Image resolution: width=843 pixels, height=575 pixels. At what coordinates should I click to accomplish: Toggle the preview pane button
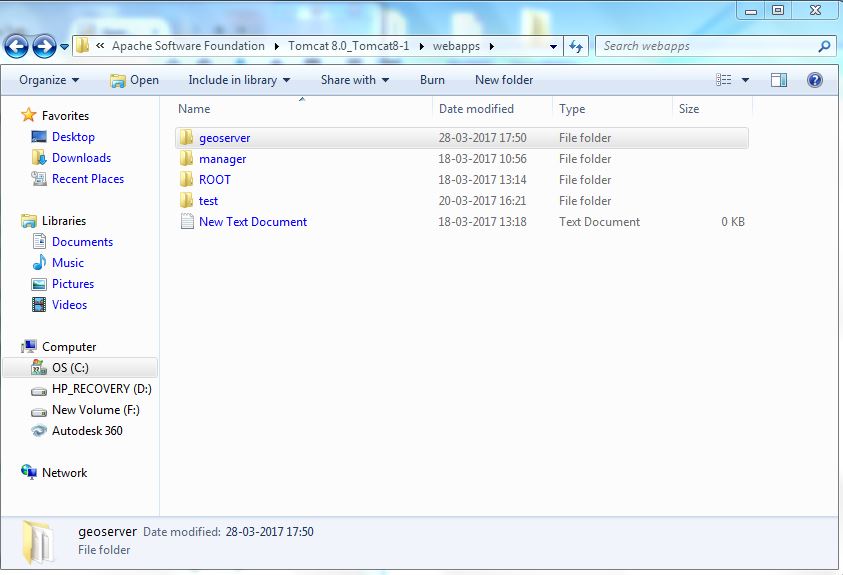779,80
